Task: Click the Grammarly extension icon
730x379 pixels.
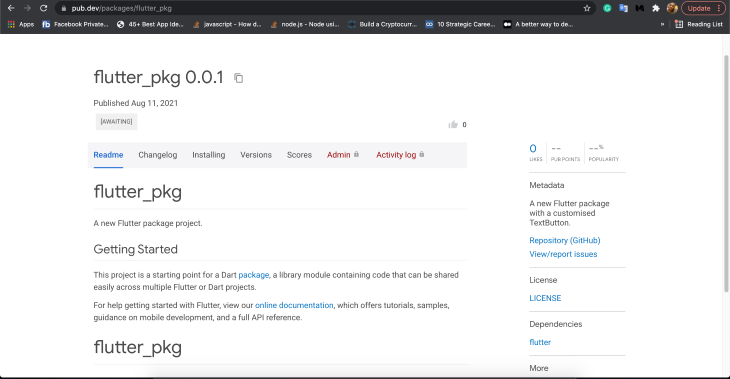Action: 607,8
